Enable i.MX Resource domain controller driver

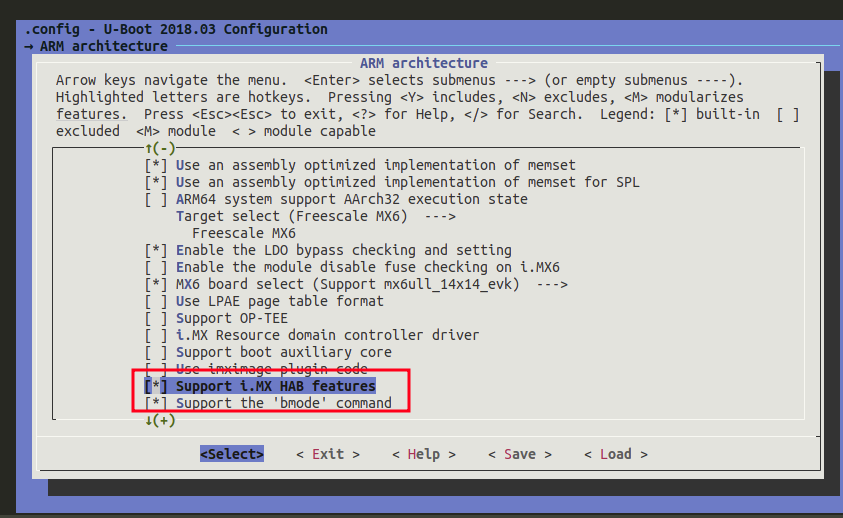coord(156,335)
